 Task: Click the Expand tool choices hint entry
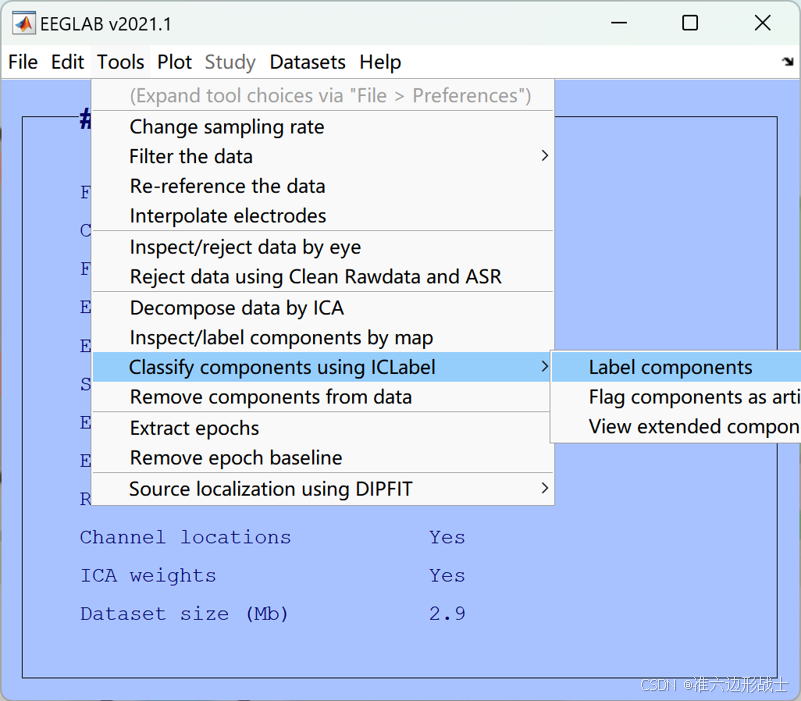coord(323,96)
